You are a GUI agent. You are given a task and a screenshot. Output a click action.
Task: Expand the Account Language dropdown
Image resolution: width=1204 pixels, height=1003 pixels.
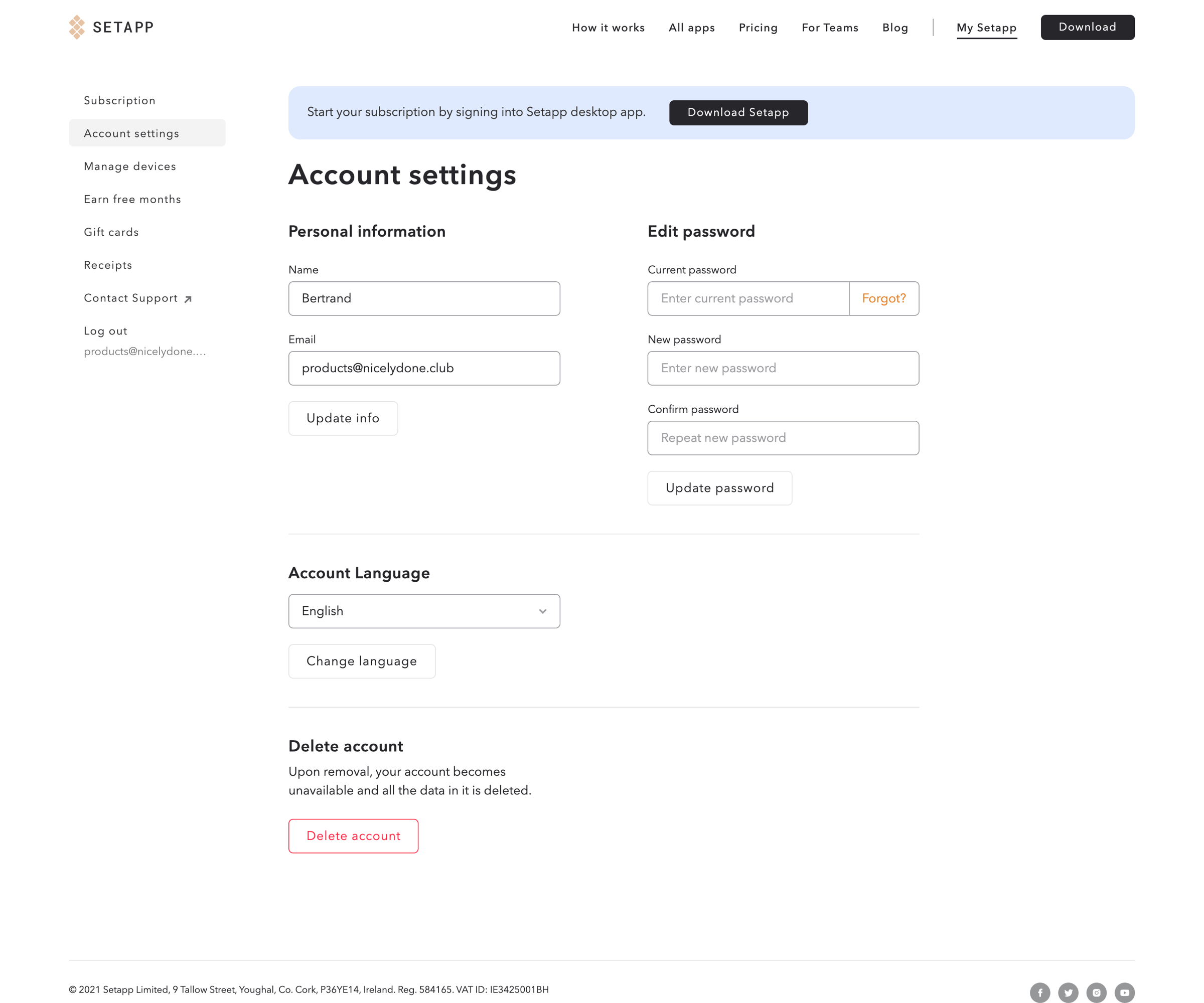(424, 611)
